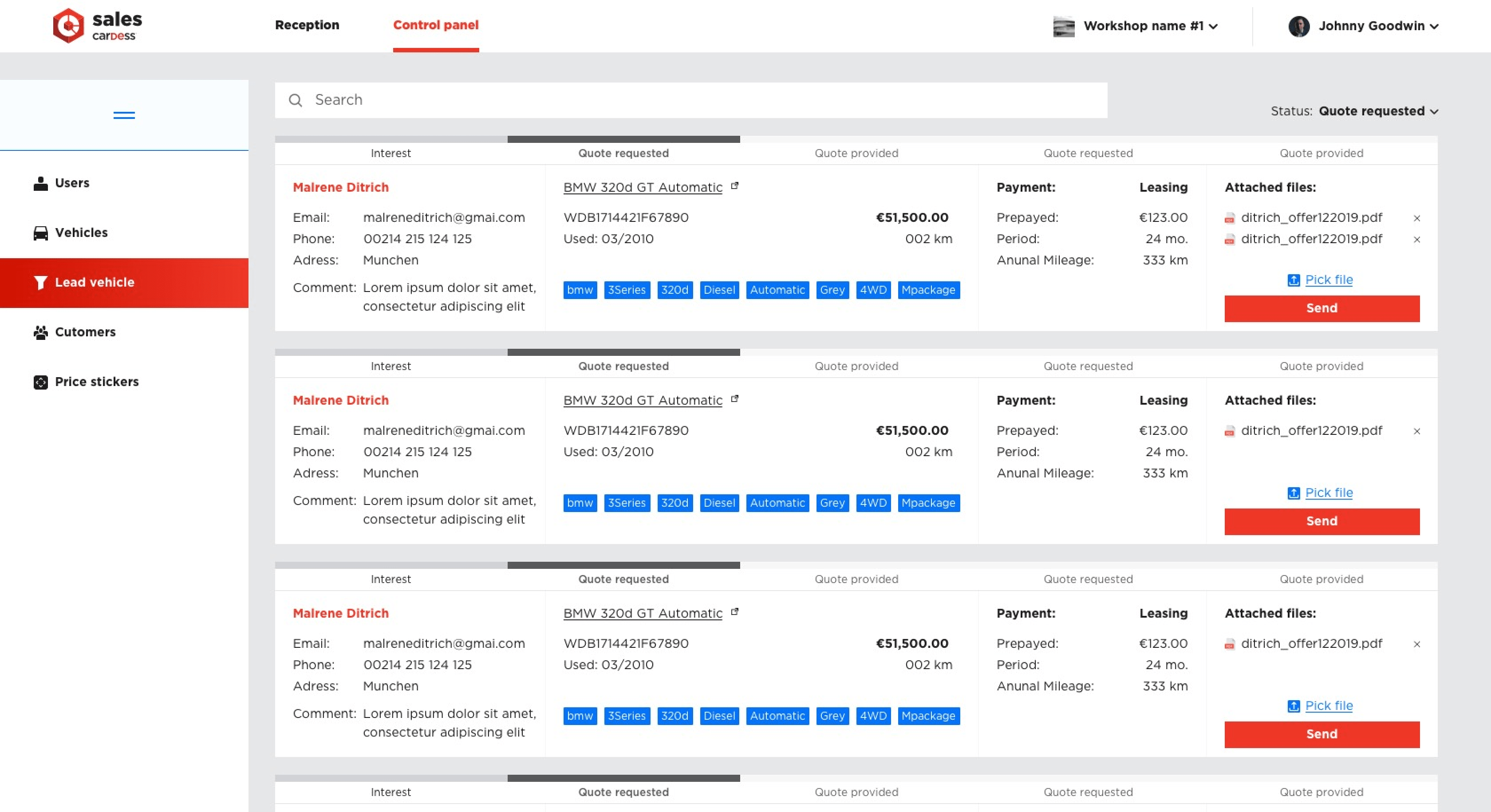Click the Search input field
The image size is (1491, 812).
tap(691, 100)
